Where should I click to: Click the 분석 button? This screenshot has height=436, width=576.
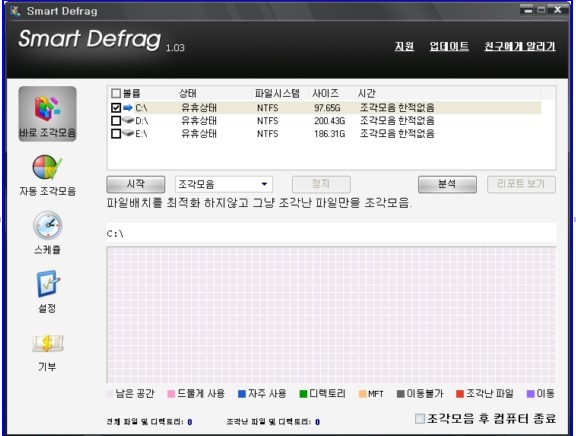tap(447, 184)
